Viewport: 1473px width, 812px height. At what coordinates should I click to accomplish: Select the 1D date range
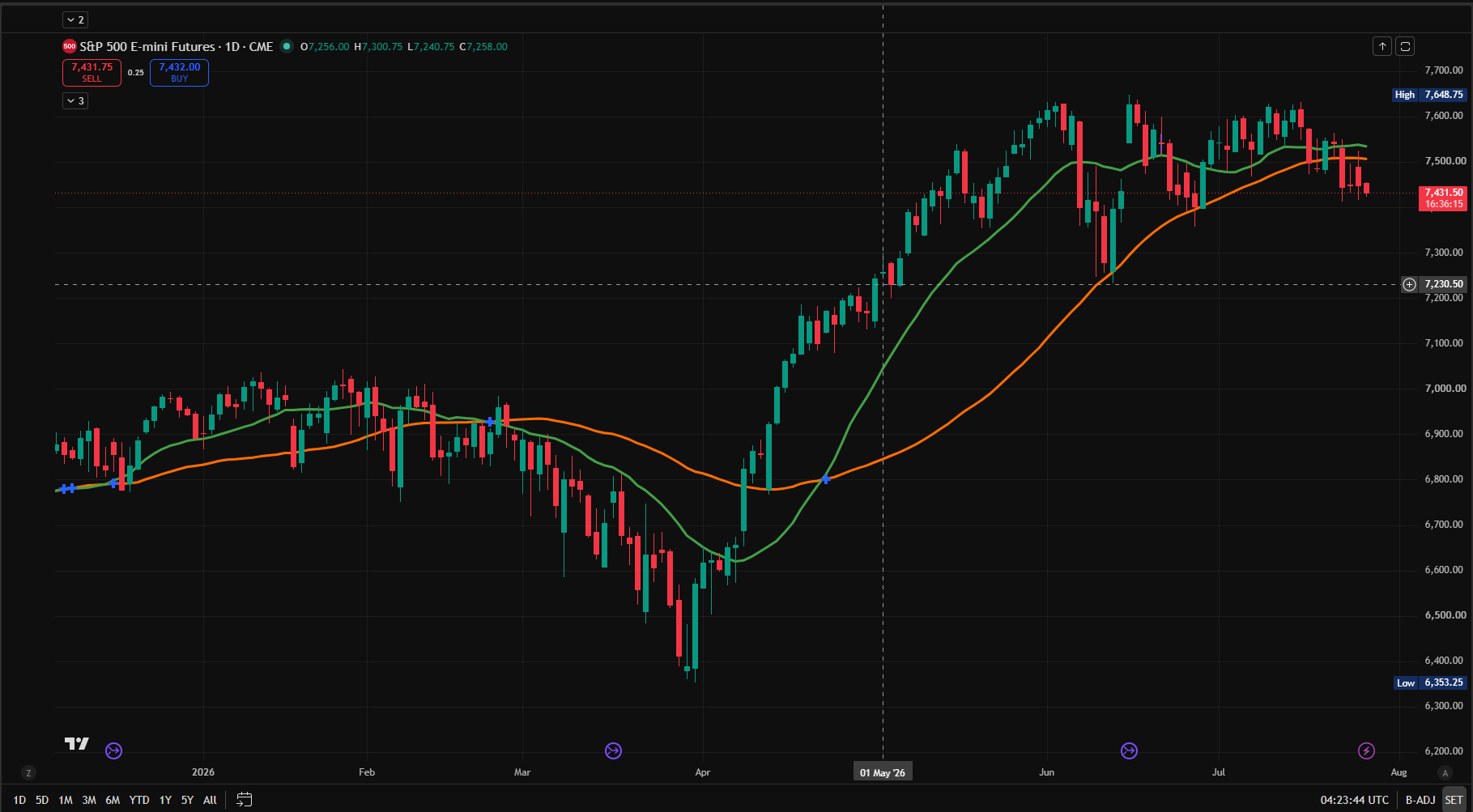click(x=19, y=800)
